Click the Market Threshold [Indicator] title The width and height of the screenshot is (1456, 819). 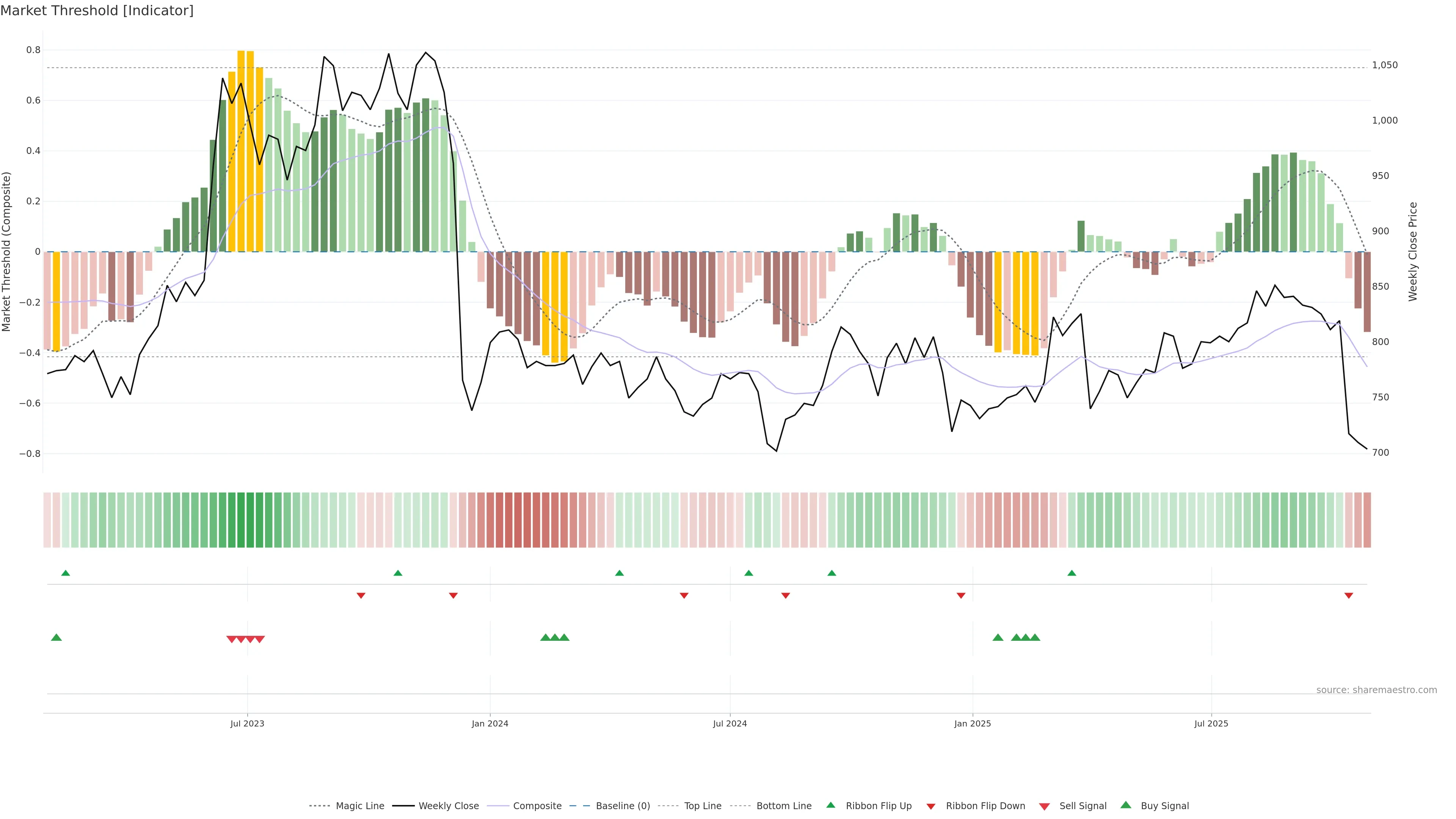97,11
